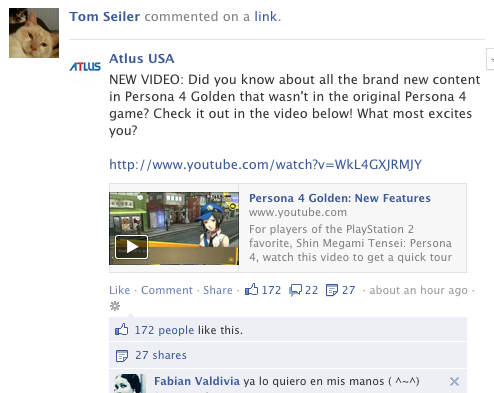Click the comment bubble icon showing 22
Viewport: 494px width, 393px height.
[x=295, y=290]
